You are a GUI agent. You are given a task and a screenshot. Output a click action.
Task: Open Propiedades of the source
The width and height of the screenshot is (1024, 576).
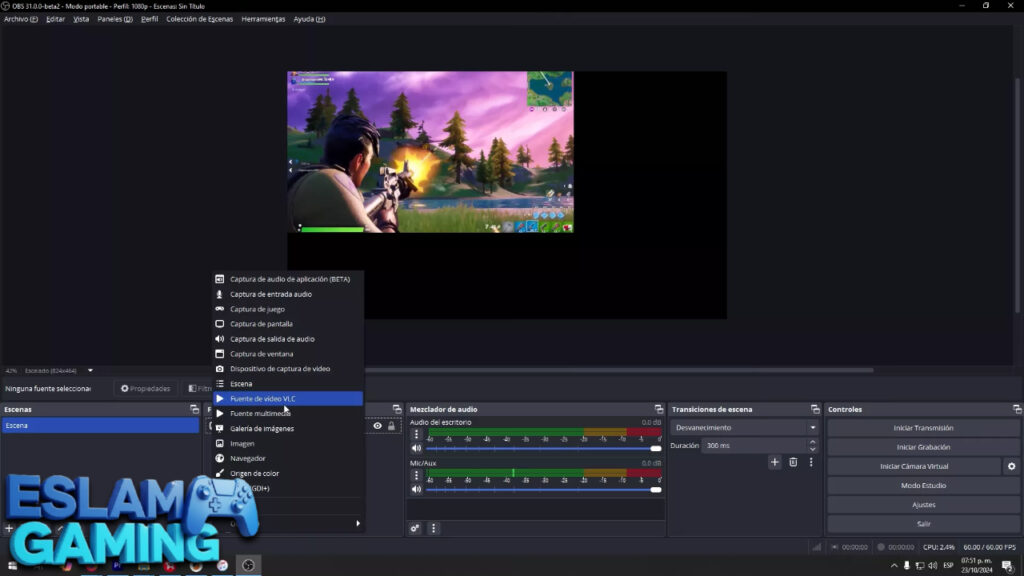[146, 389]
